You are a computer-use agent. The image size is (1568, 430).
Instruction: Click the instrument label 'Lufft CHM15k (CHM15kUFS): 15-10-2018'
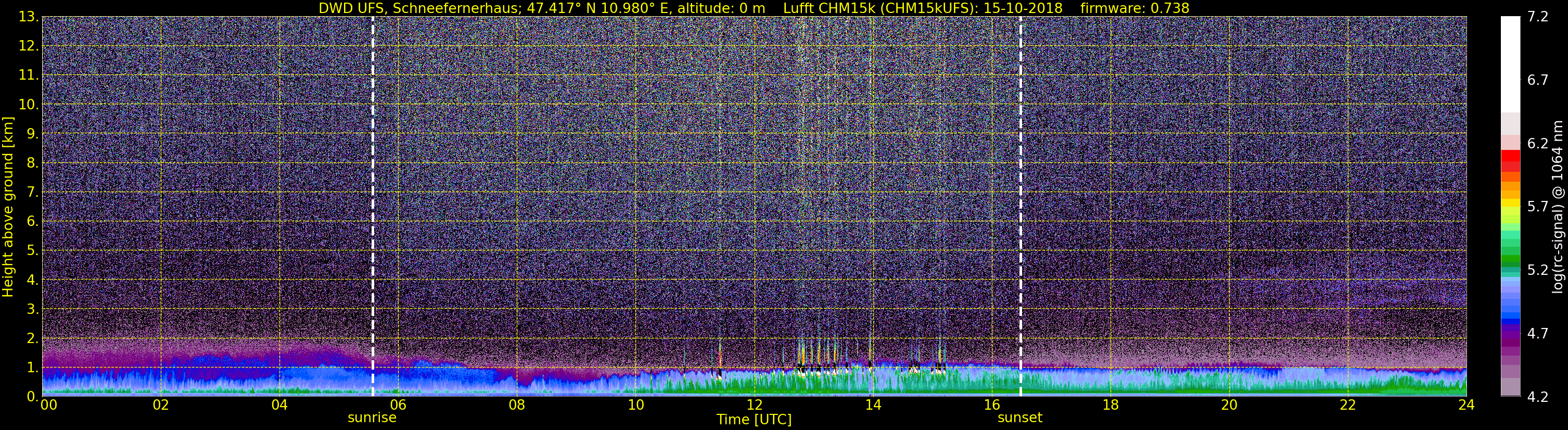(923, 8)
